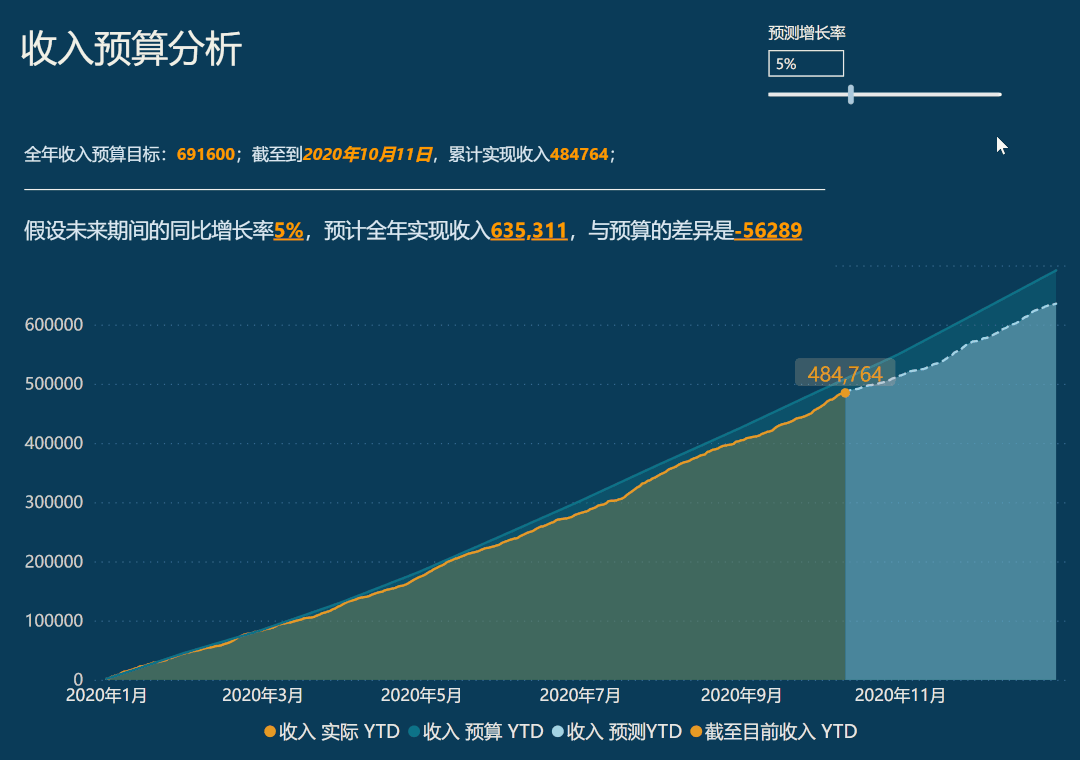Viewport: 1080px width, 760px height.
Task: Select the 收入 预算 YTD legend dot
Action: click(413, 732)
